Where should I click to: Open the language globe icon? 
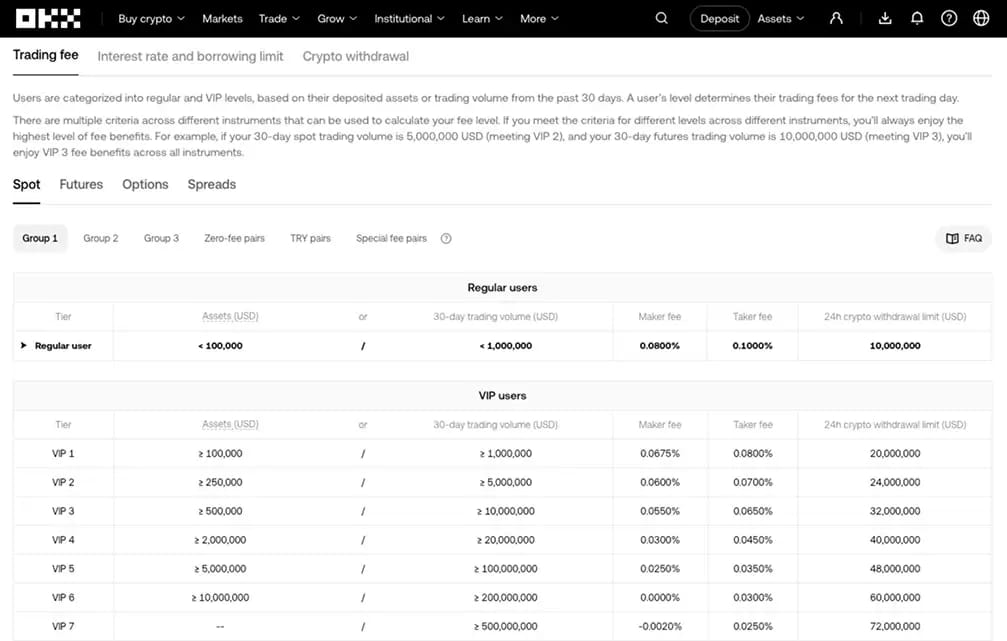(981, 19)
